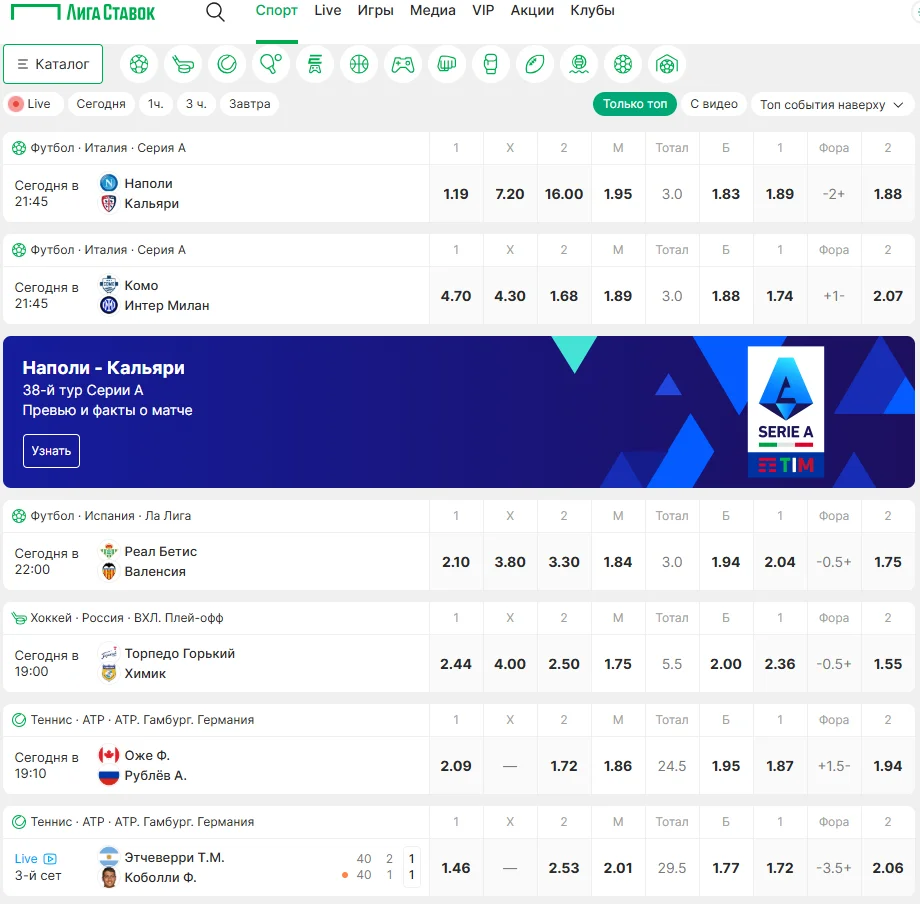This screenshot has height=904, width=920.
Task: Select the hockey stick sport icon
Action: [183, 65]
